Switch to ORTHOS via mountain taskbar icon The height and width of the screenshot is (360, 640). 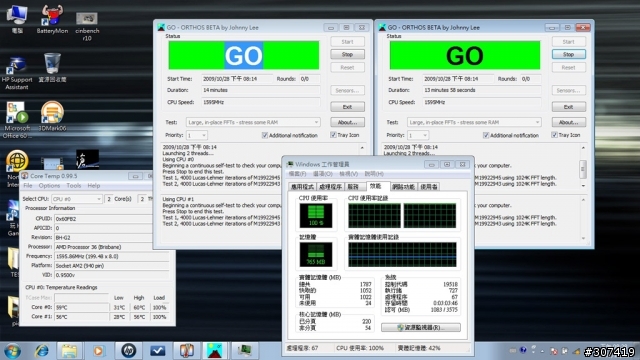(x=215, y=351)
